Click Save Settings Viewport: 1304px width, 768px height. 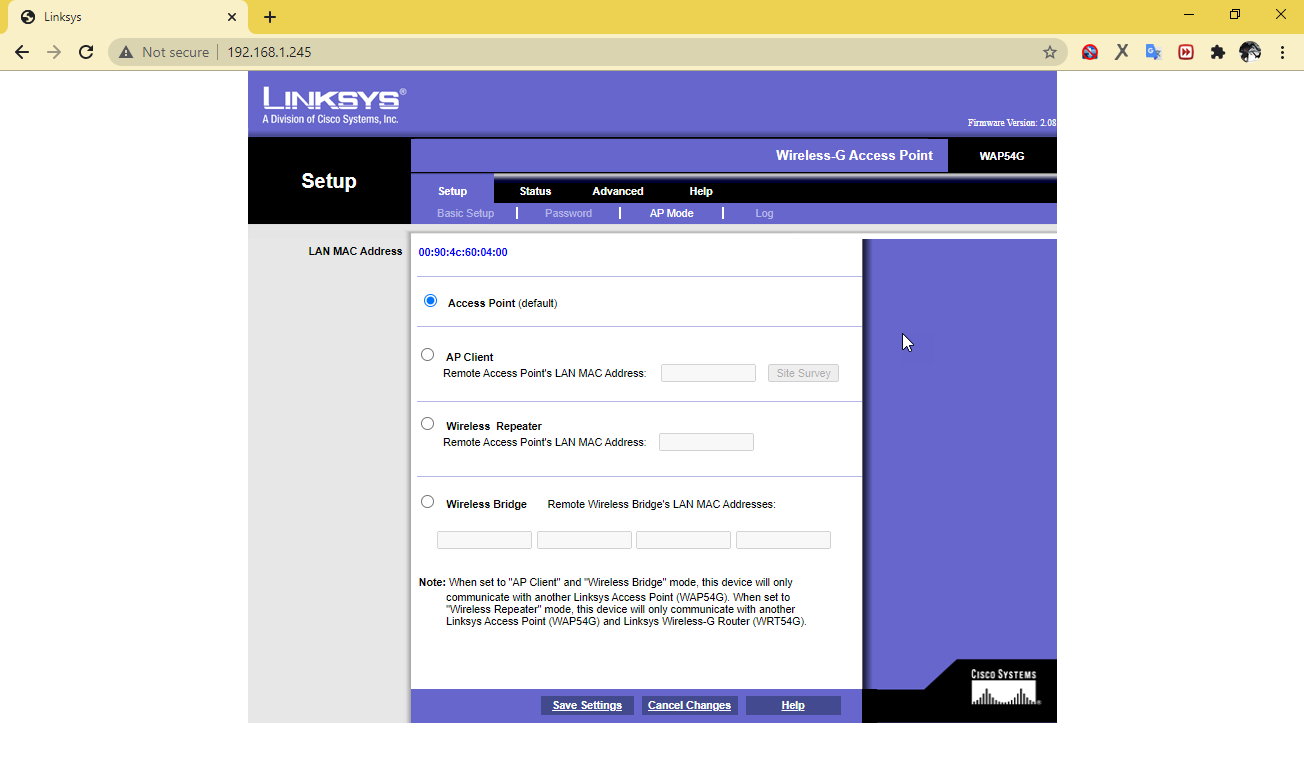587,705
